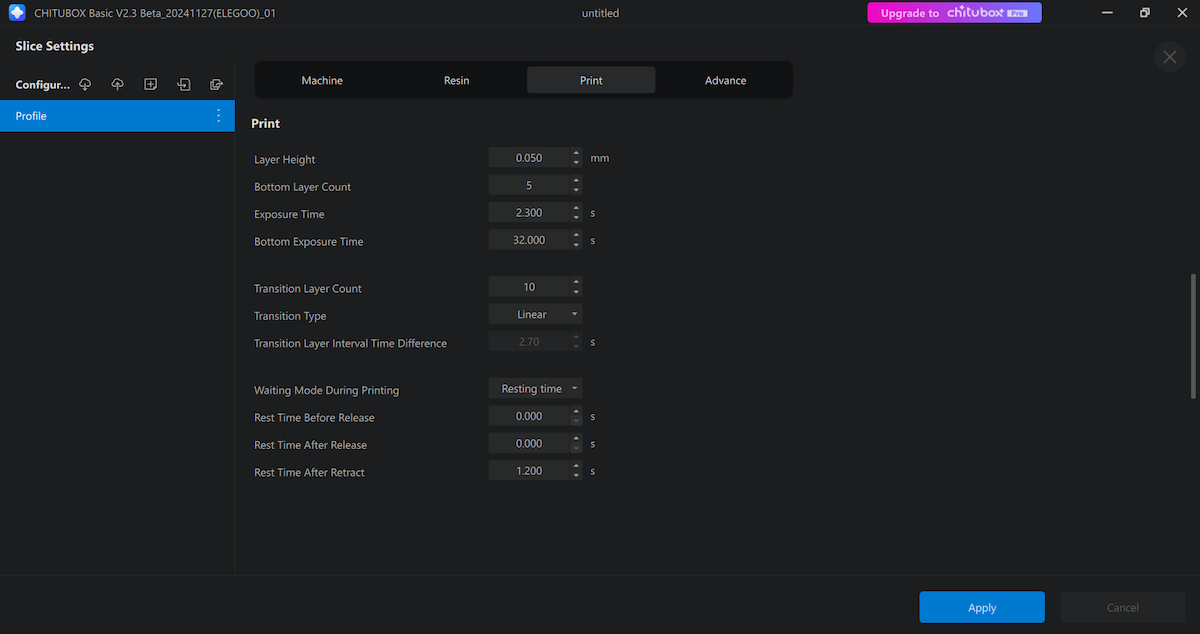Decrease Layer Height with down arrow
The image size is (1200, 634).
tap(576, 162)
